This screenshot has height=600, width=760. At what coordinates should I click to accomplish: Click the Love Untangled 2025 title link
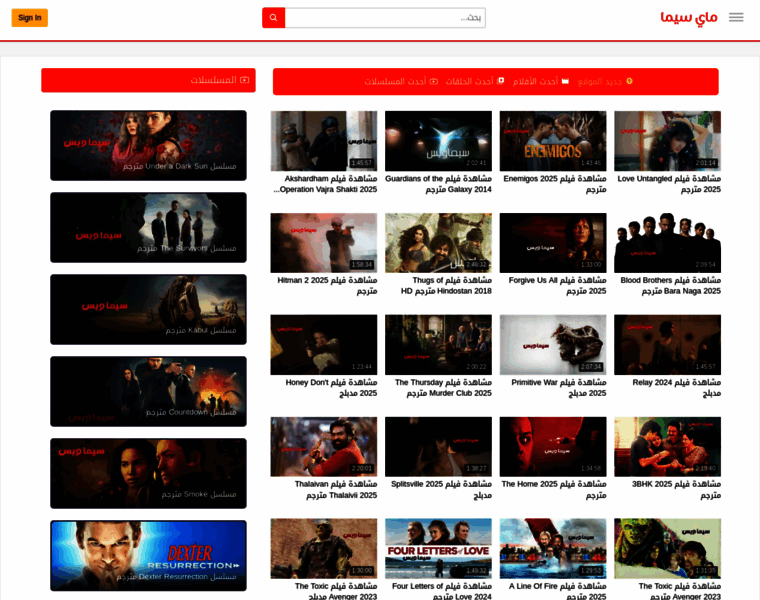coord(669,184)
